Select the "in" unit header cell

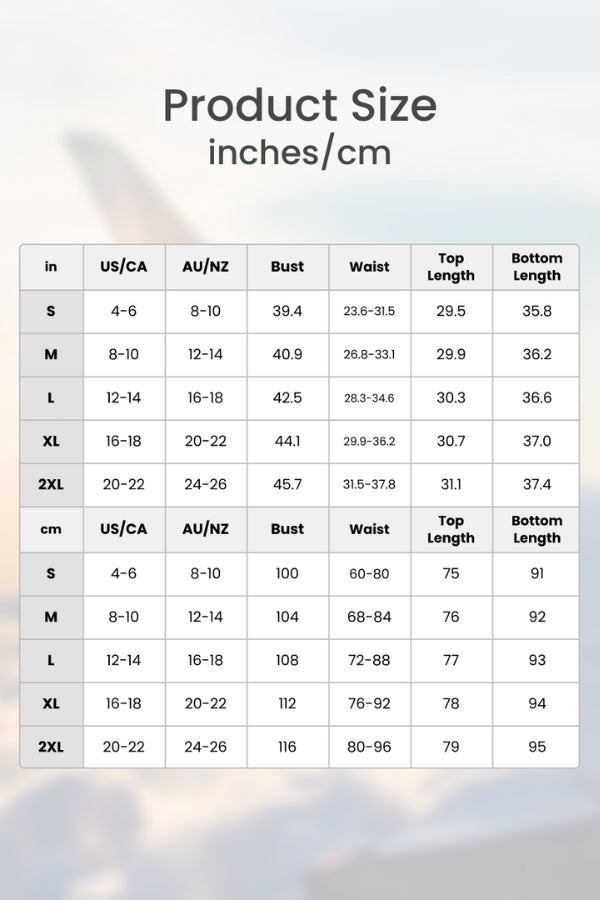[x=51, y=267]
